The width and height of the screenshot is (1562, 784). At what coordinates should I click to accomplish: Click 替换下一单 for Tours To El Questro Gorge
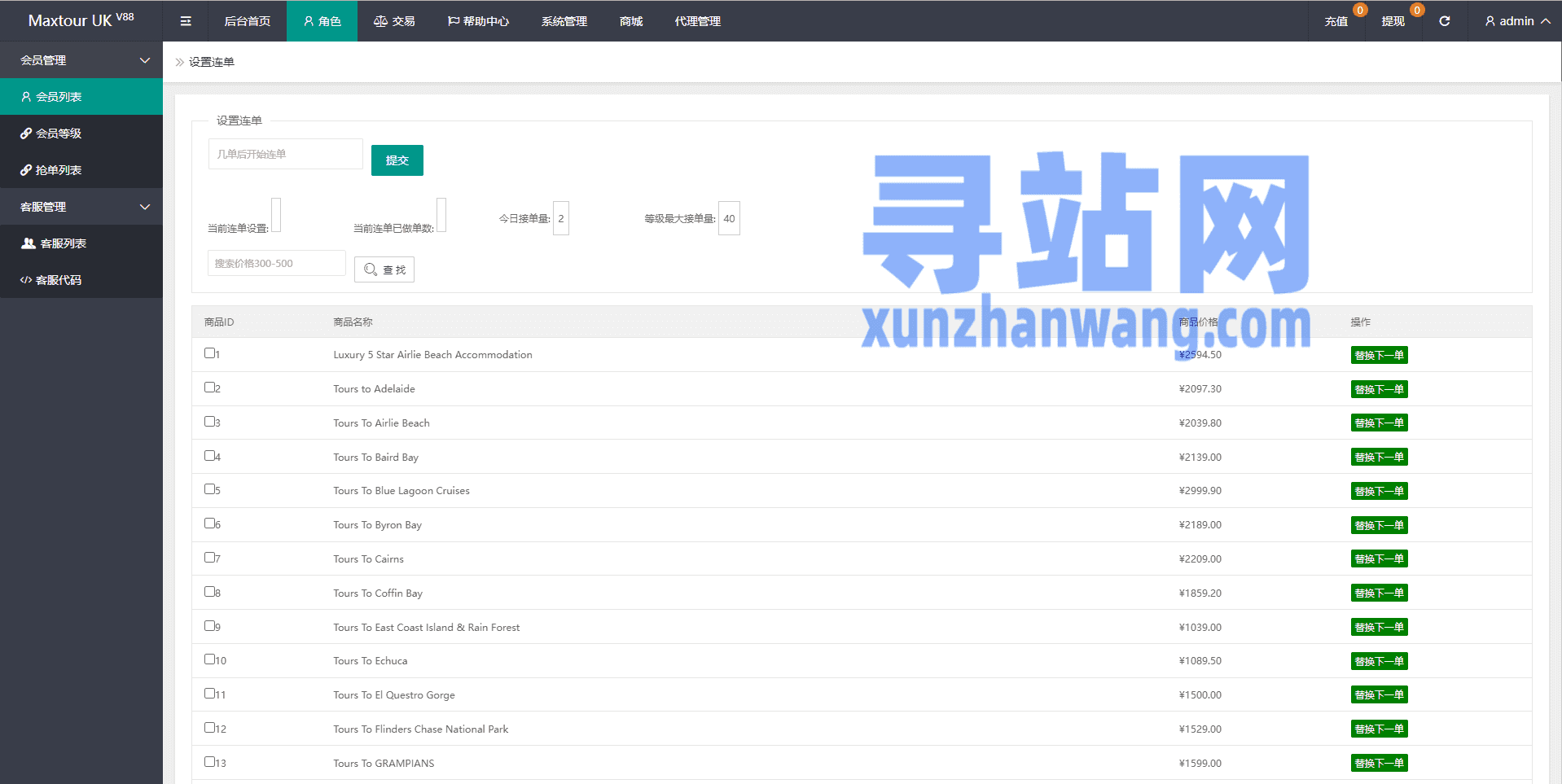(x=1379, y=694)
